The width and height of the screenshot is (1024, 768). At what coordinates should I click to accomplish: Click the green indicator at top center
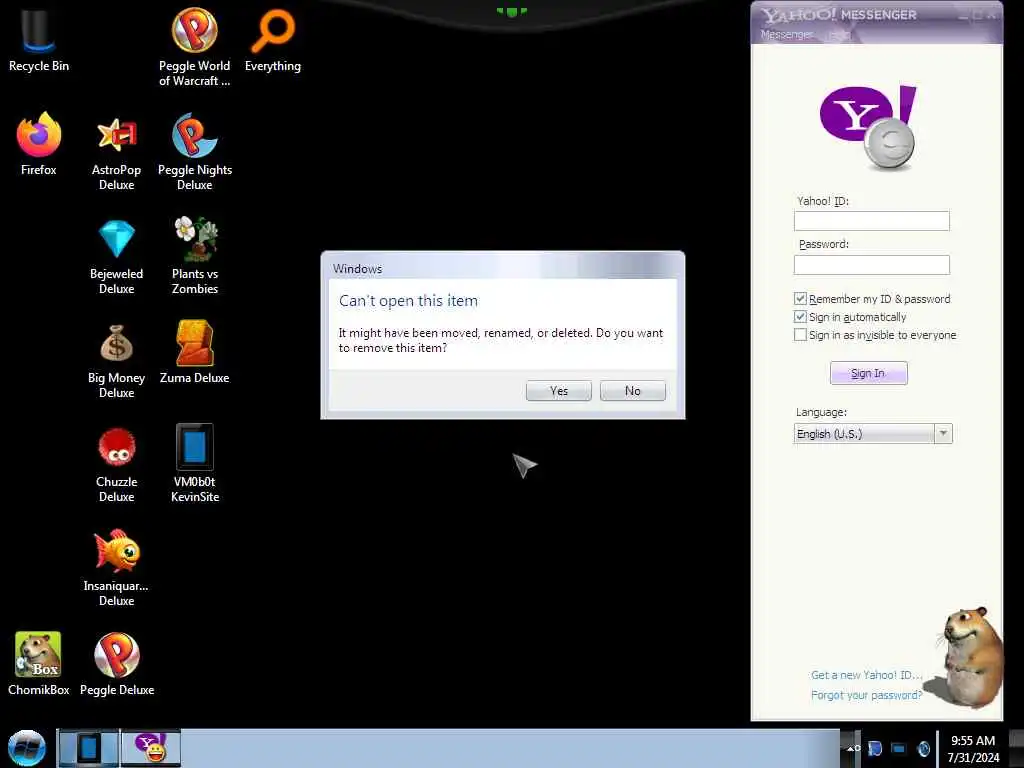pos(511,11)
